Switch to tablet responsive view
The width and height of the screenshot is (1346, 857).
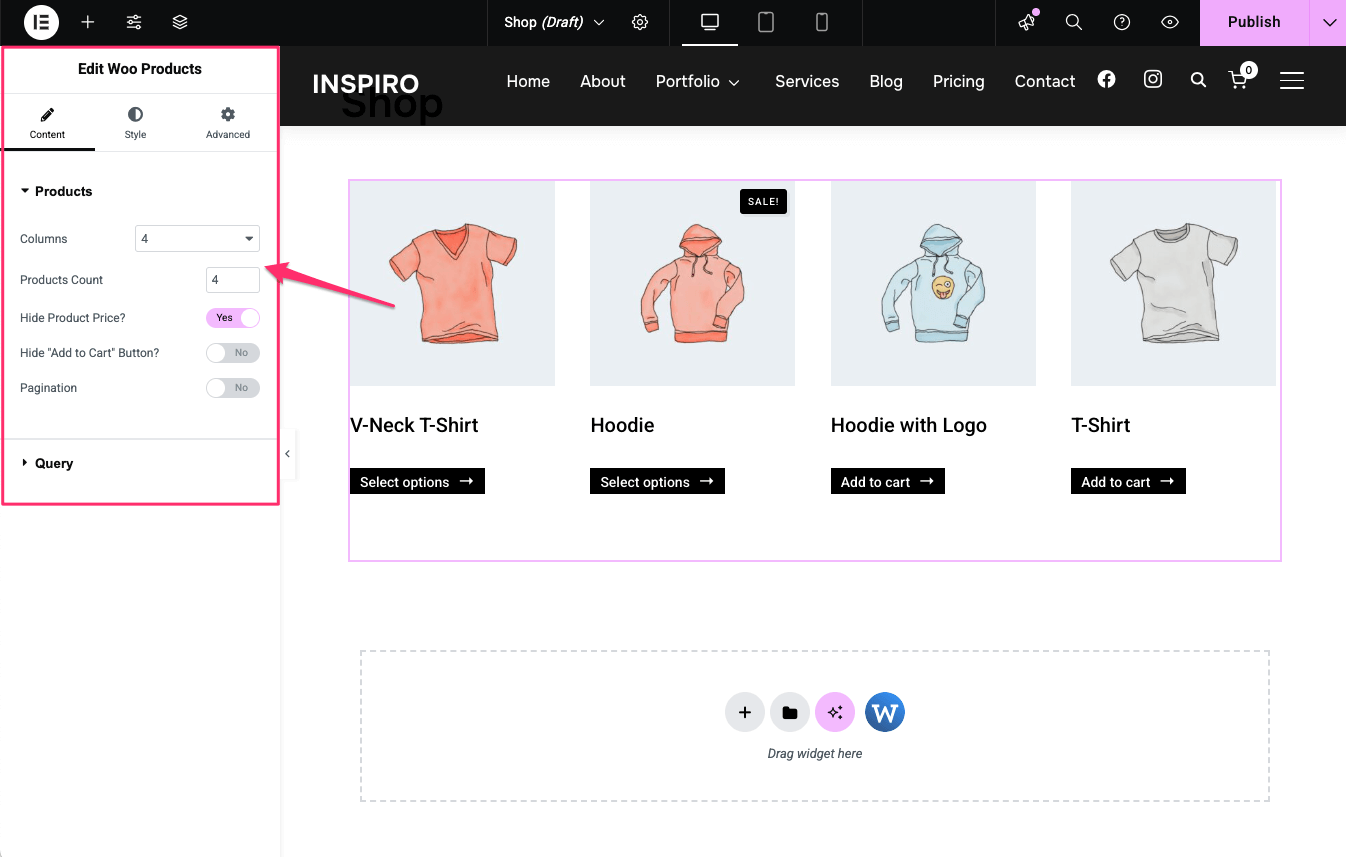766,22
